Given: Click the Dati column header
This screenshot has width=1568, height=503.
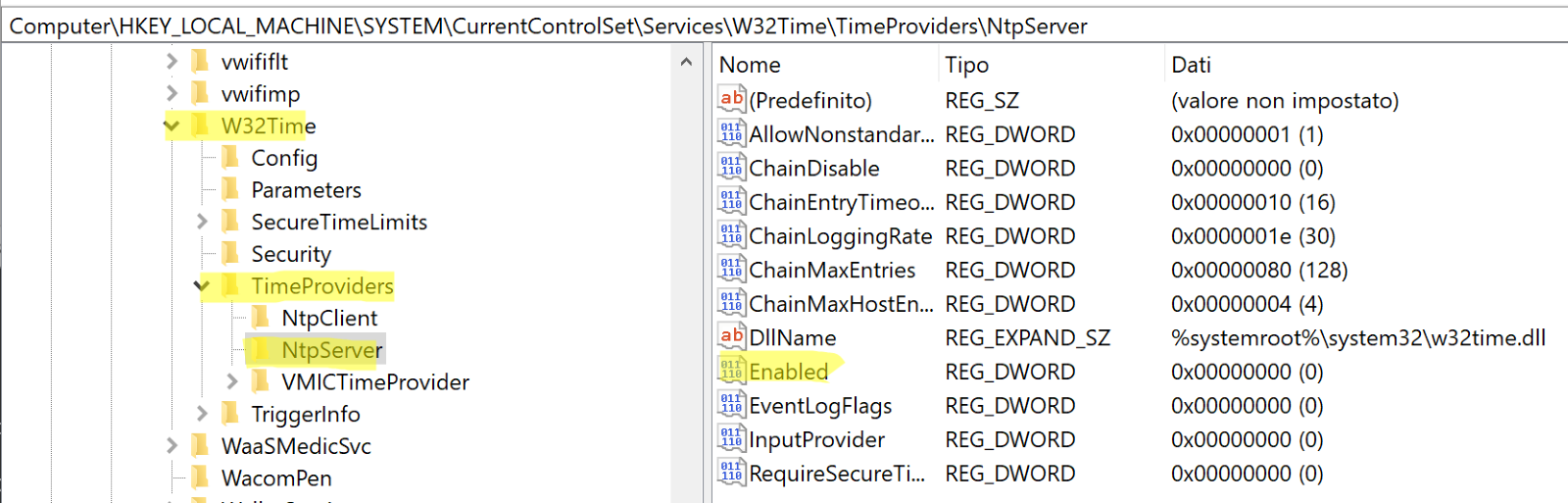Looking at the screenshot, I should 1192,65.
